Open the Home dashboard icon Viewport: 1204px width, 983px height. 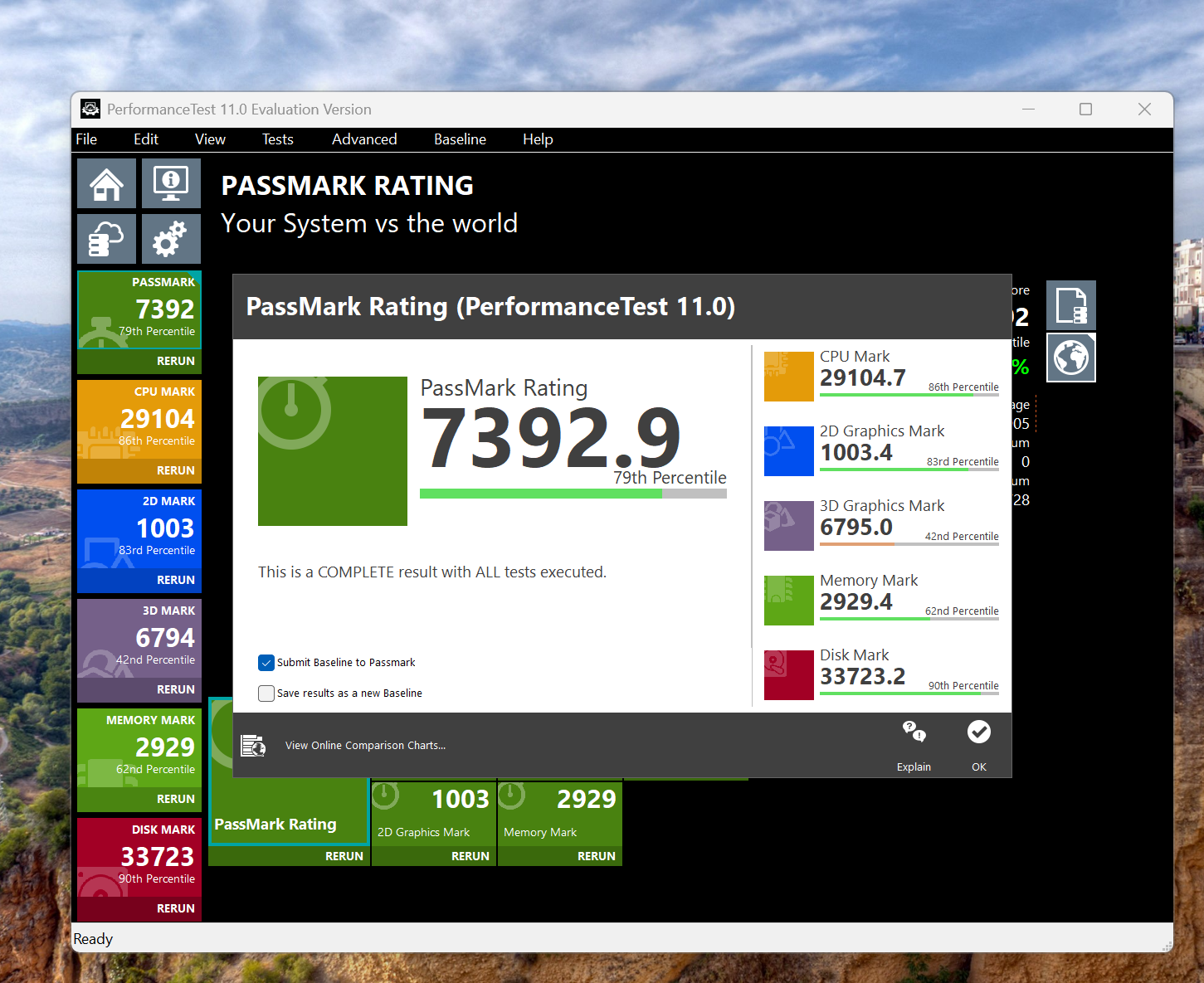pos(107,183)
